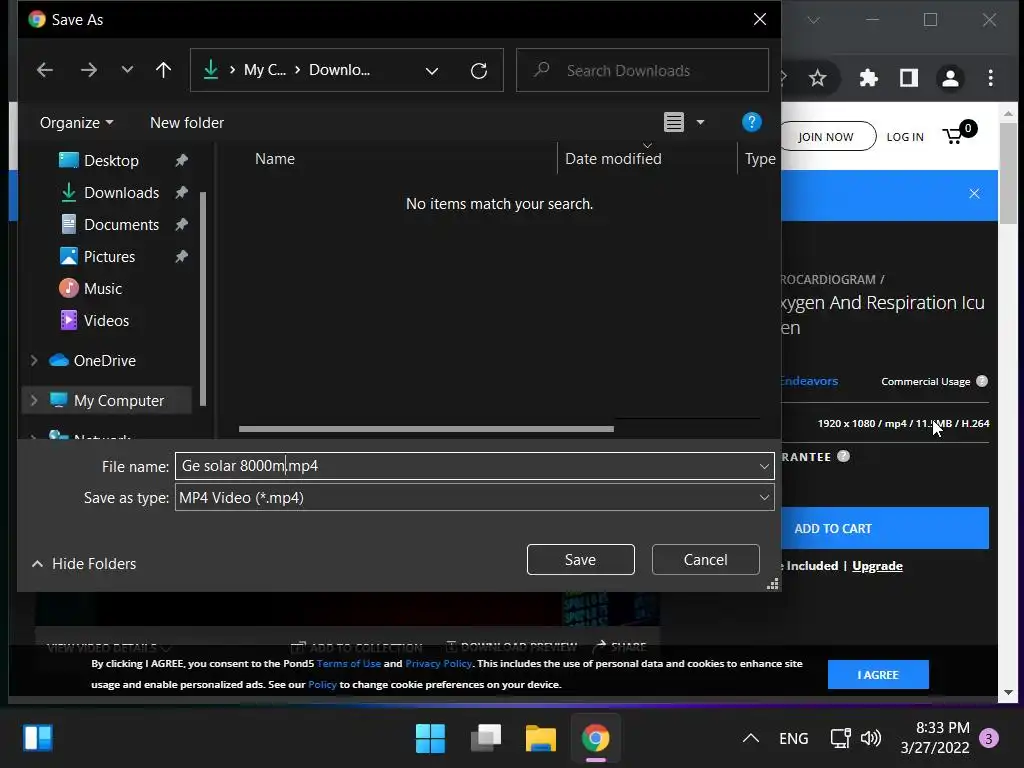Viewport: 1024px width, 768px height.
Task: Select OneDrive in navigation pane
Action: (104, 360)
